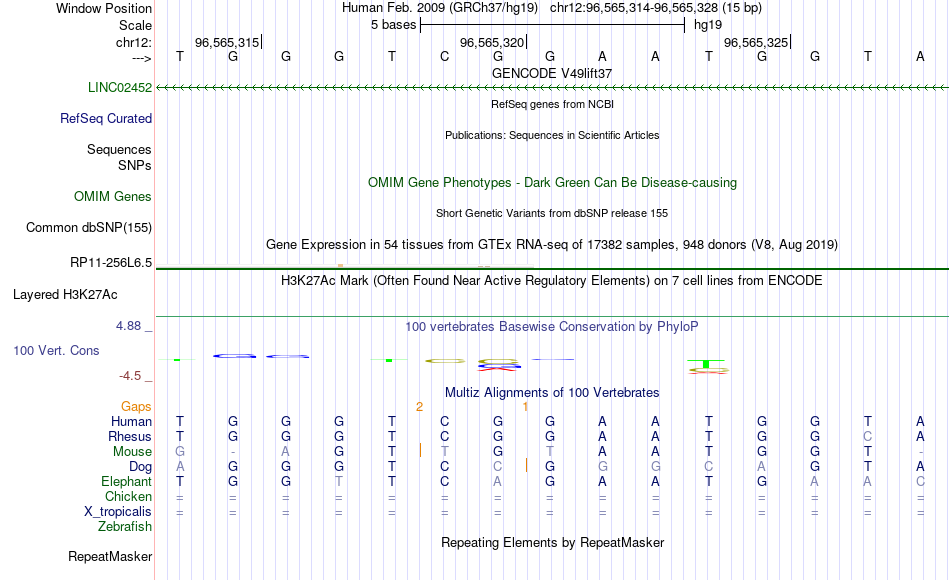This screenshot has width=950, height=580.
Task: Select the Mouse species label
Action: [132, 452]
